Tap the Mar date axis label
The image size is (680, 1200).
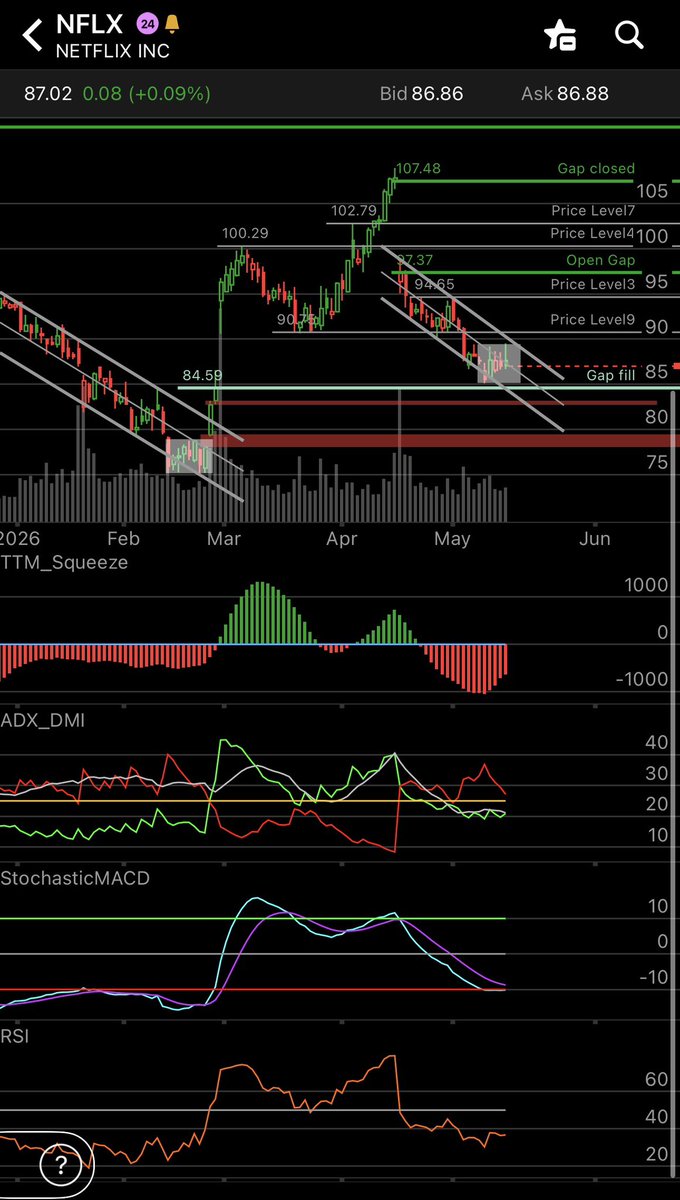223,538
